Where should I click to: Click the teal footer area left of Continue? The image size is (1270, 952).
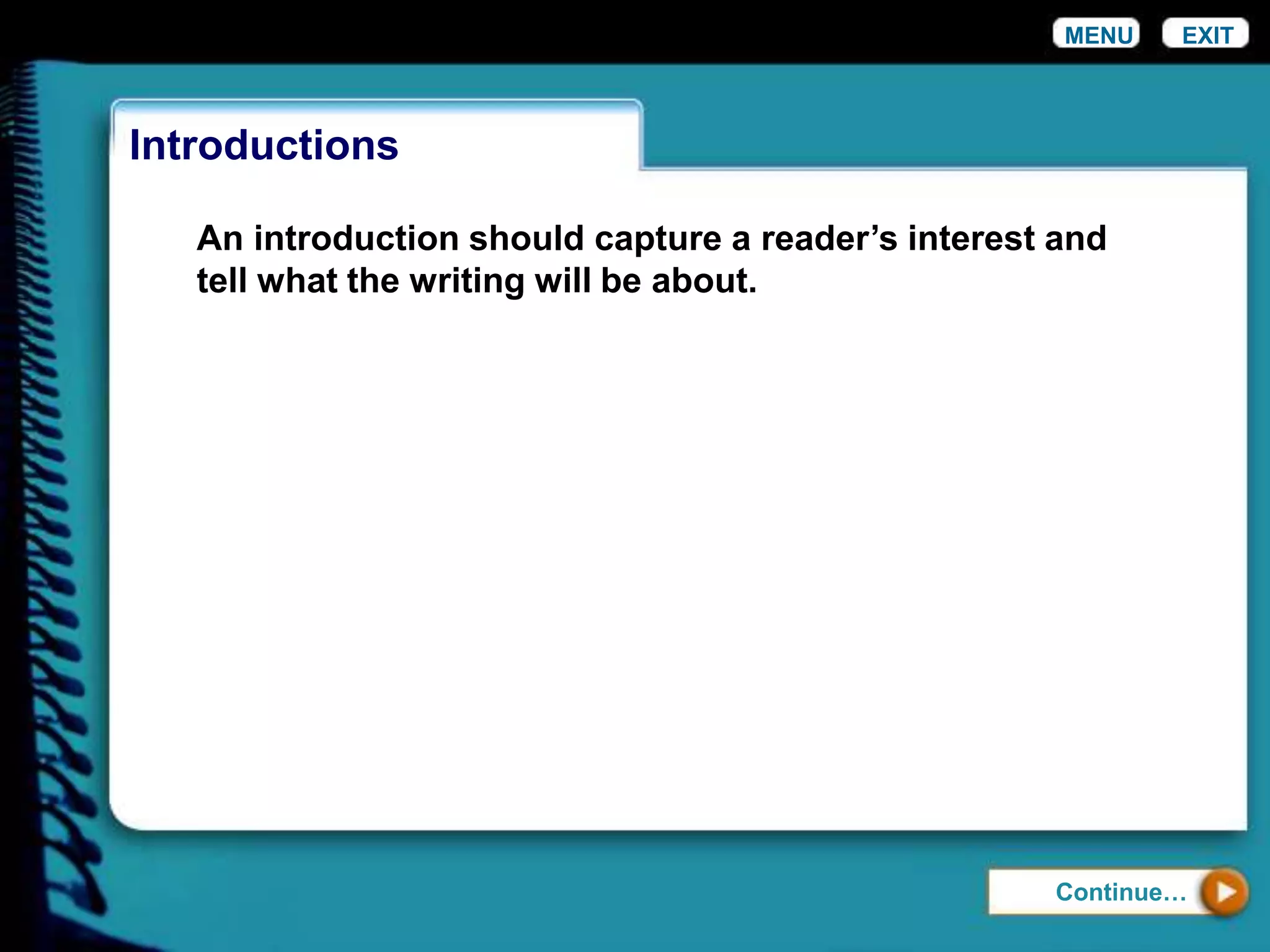558,892
